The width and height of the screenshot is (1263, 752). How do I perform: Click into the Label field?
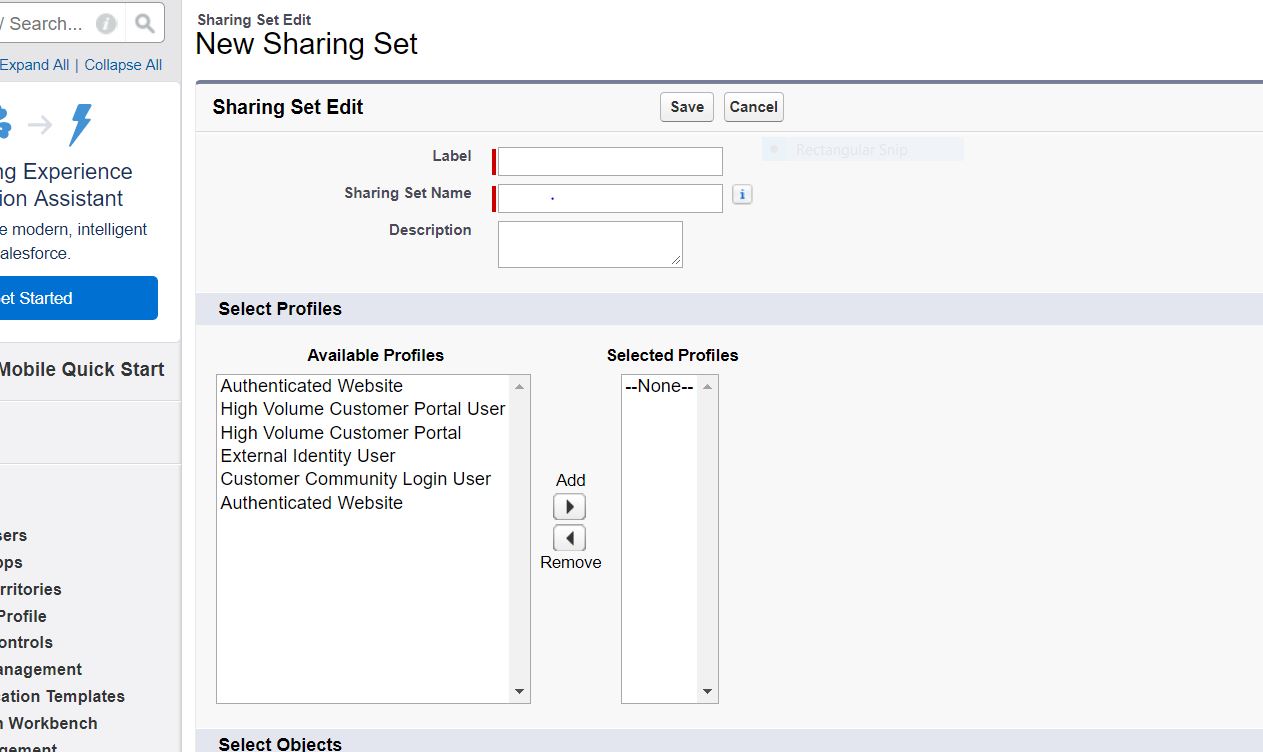coord(610,162)
